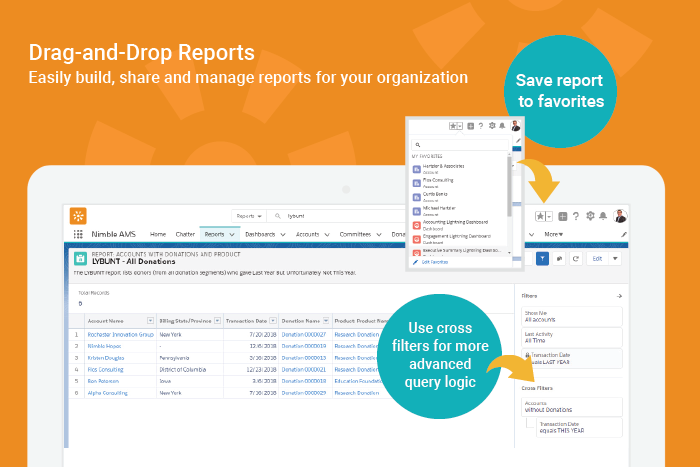Open the notifications bell in main header

coord(603,216)
